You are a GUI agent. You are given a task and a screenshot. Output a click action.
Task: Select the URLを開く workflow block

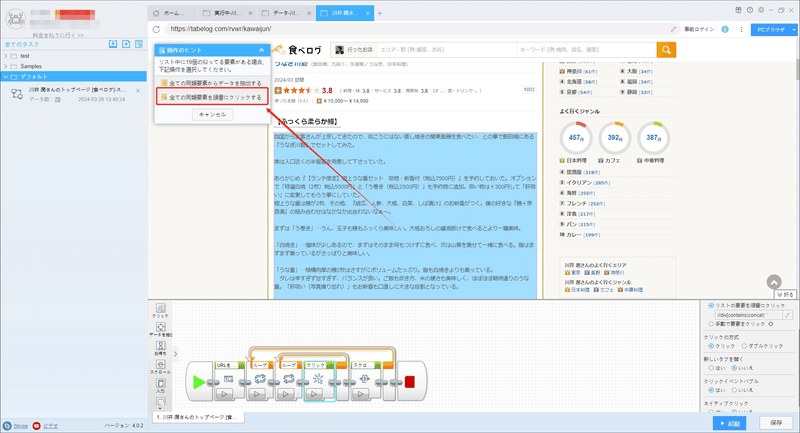(229, 379)
